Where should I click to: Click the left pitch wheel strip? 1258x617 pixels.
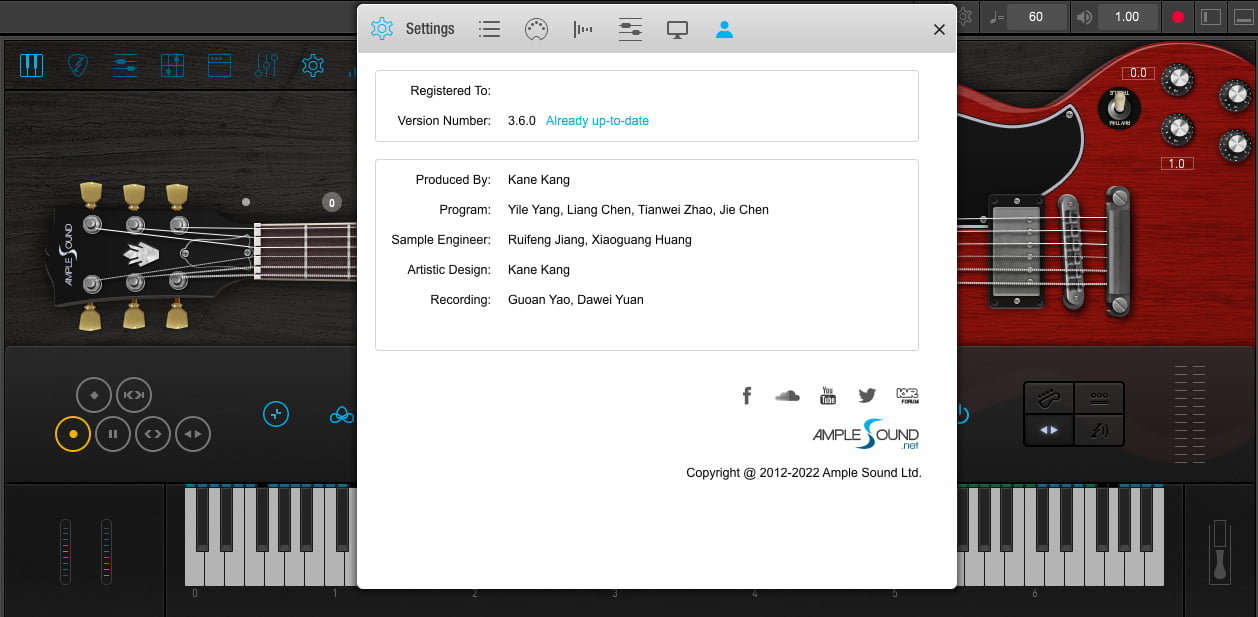coord(66,552)
